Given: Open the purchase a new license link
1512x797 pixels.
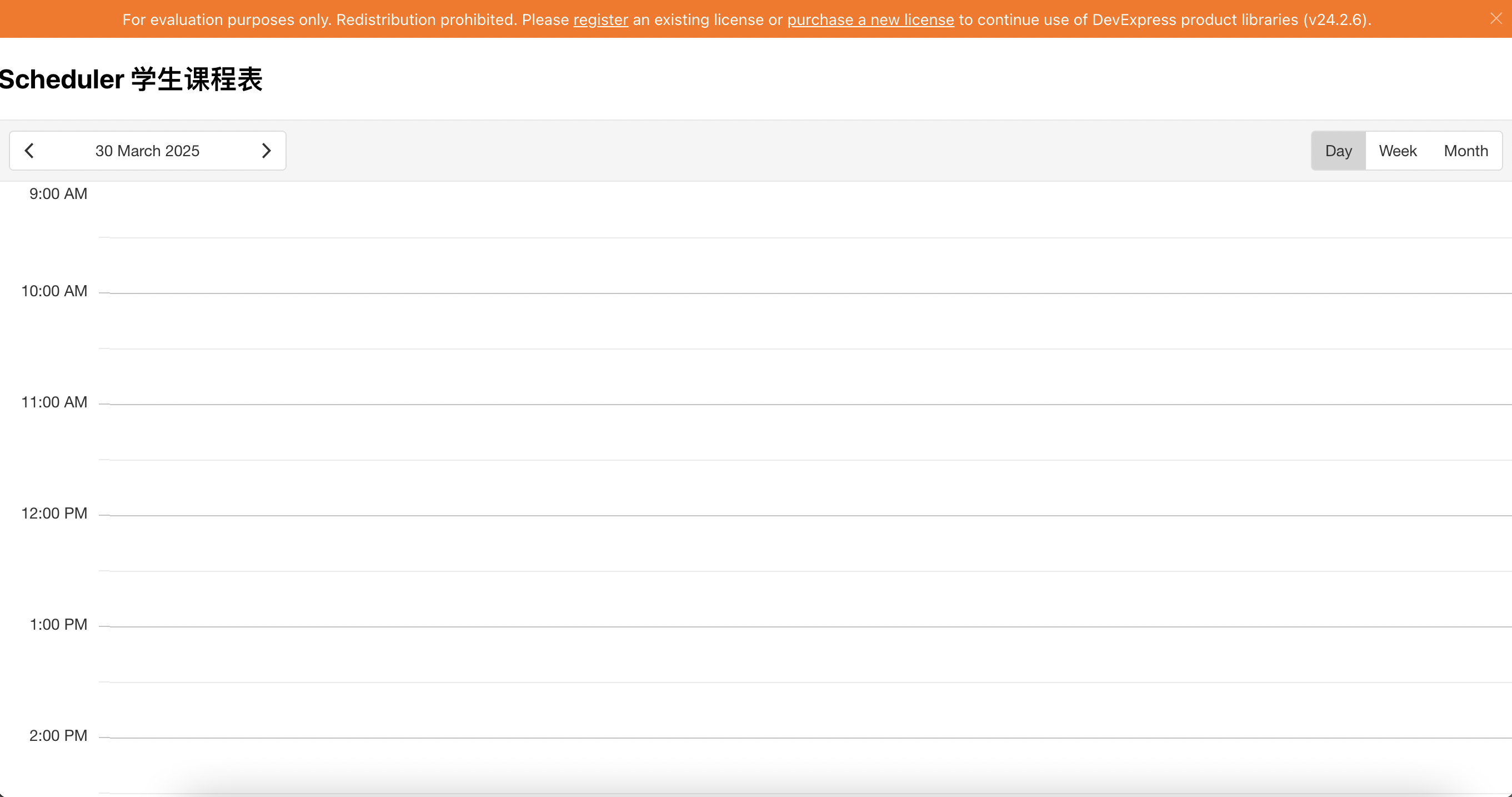Looking at the screenshot, I should tap(870, 20).
